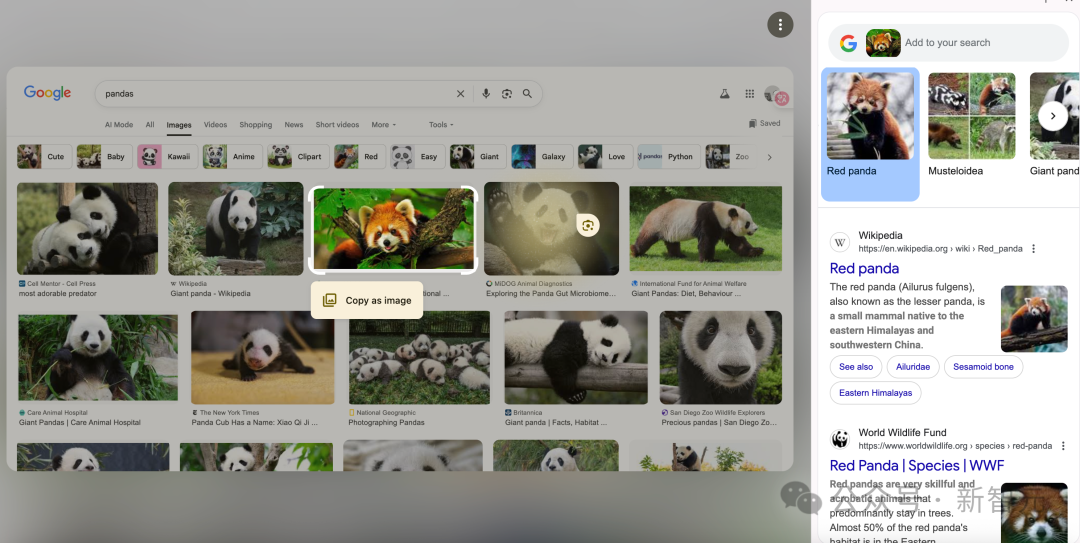
Task: Select the Musteloidea related image card
Action: (x=971, y=125)
